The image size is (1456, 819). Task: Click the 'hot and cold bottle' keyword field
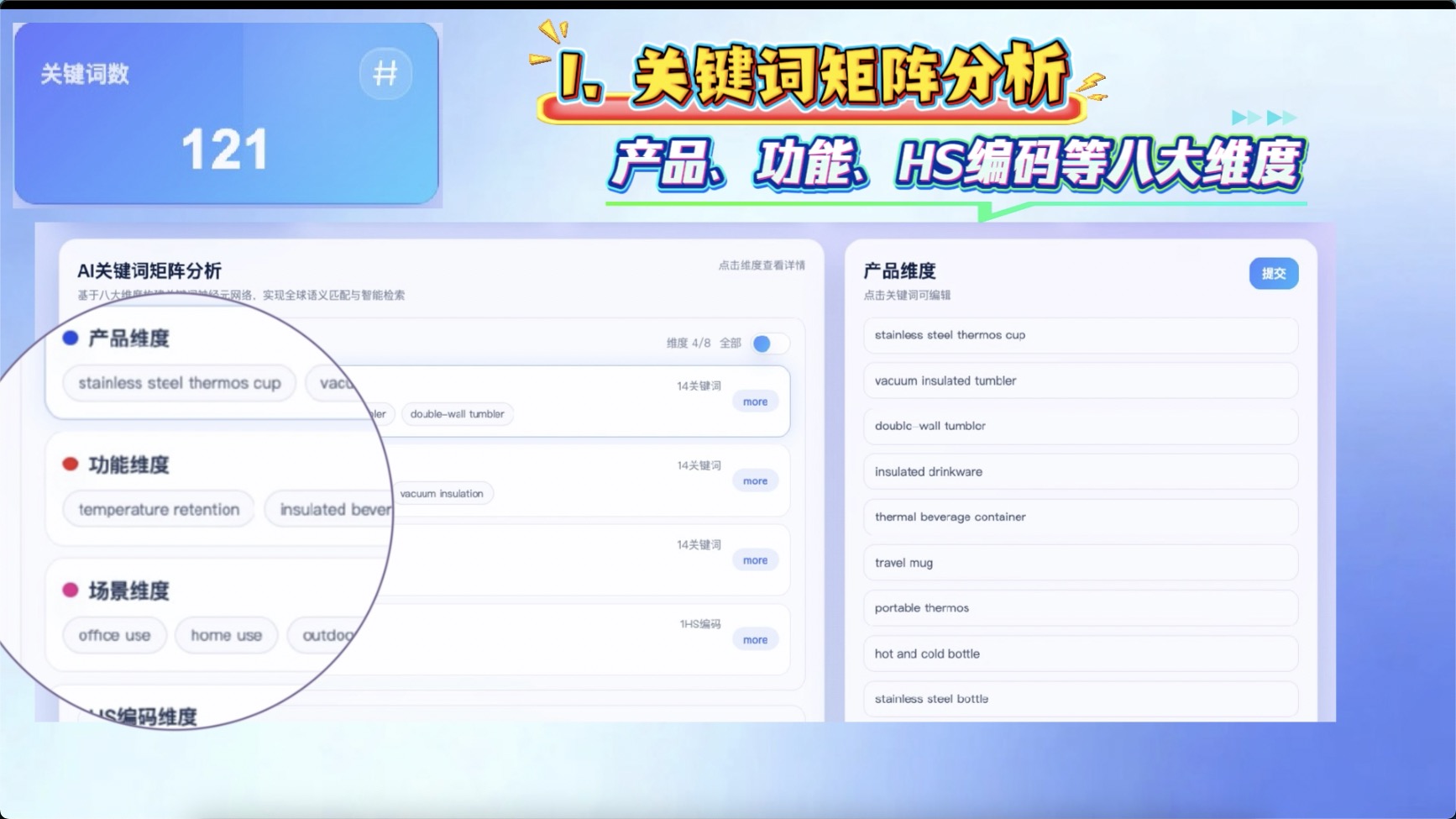click(1080, 654)
